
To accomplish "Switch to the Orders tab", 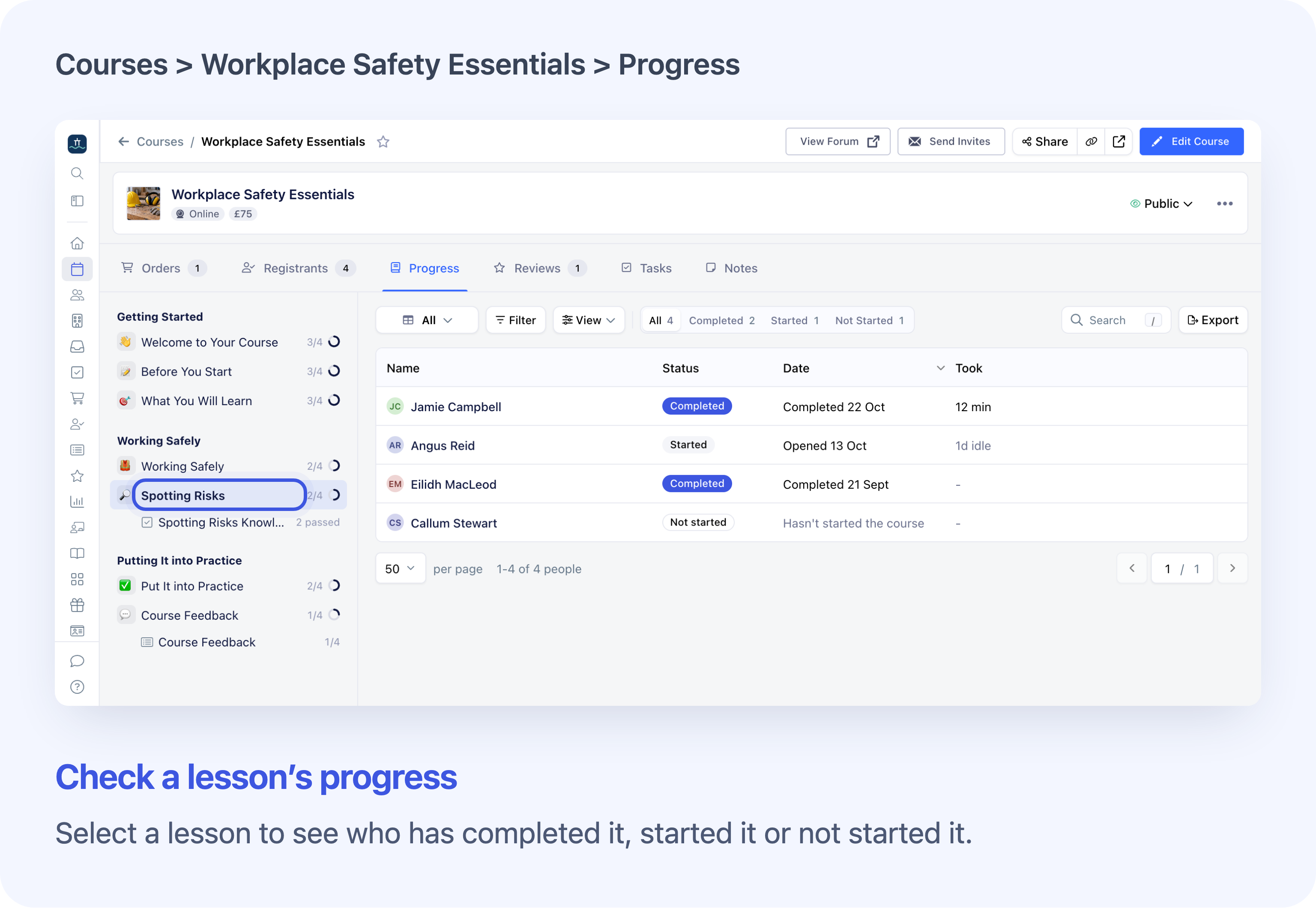I will (163, 268).
